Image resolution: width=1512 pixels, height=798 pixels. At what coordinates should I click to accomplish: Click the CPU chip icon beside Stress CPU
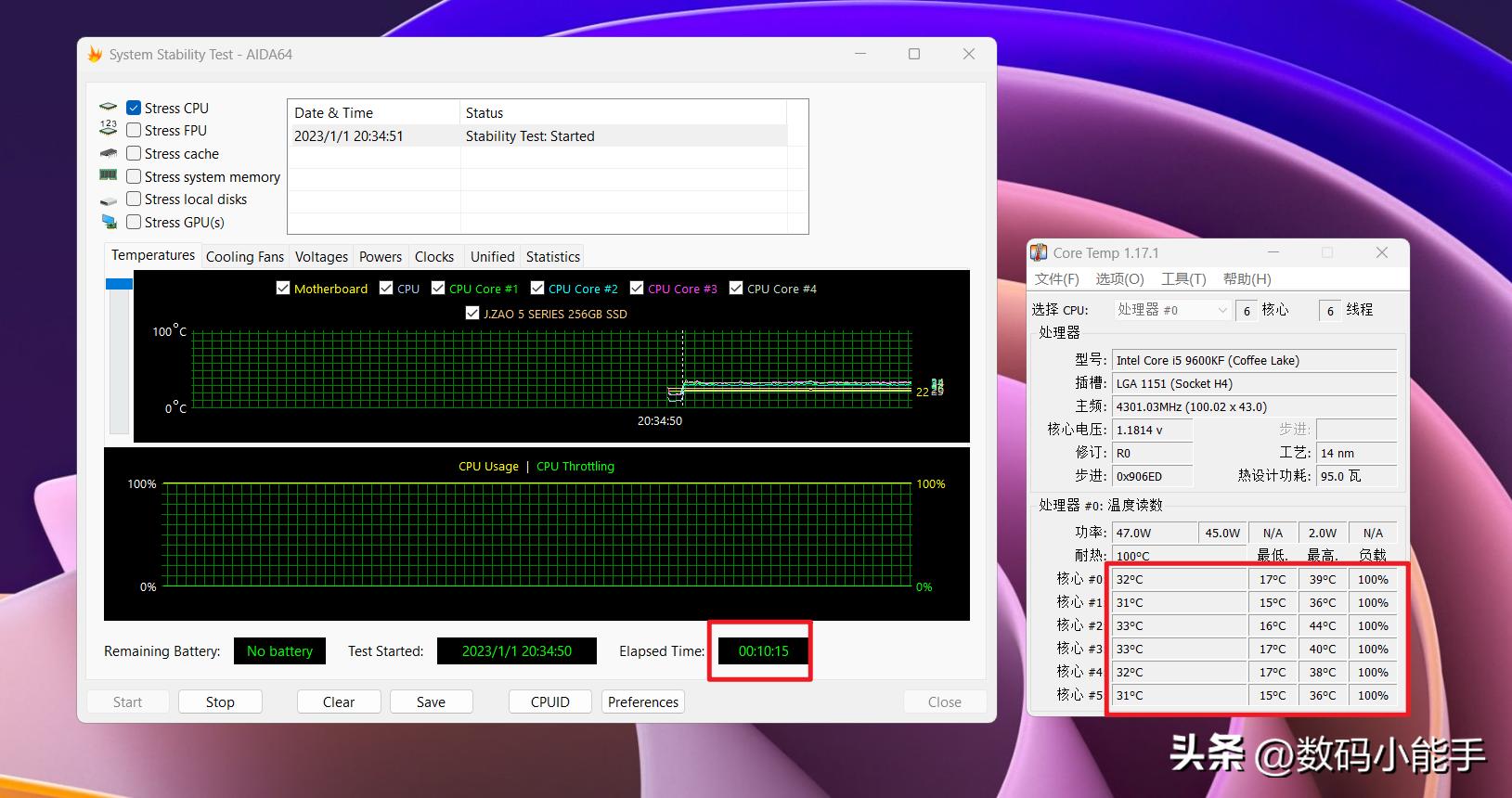point(109,108)
